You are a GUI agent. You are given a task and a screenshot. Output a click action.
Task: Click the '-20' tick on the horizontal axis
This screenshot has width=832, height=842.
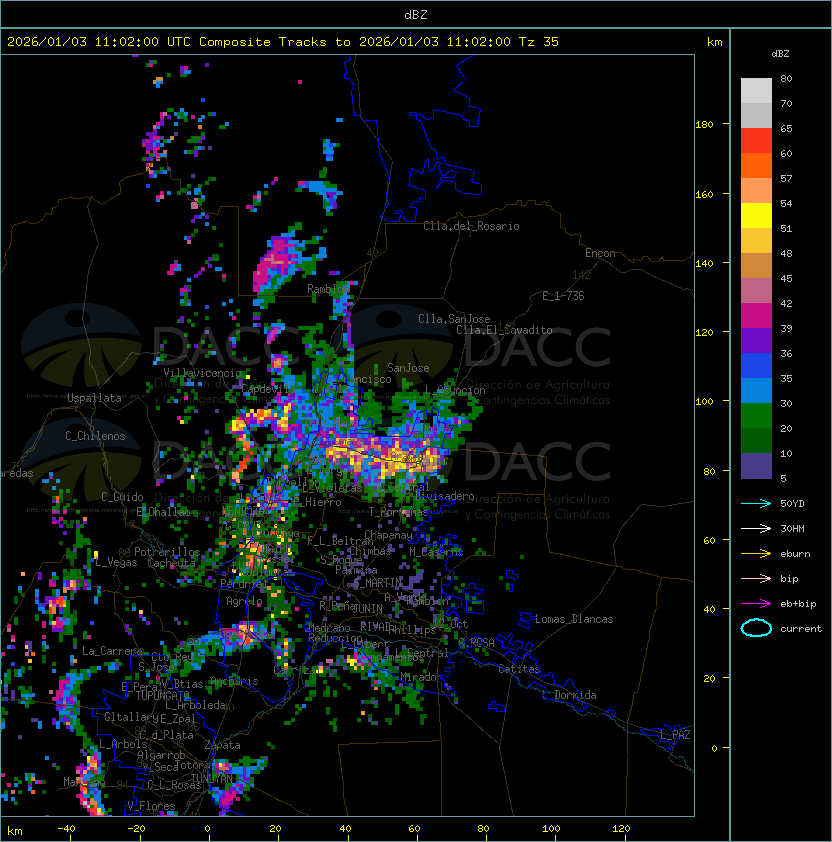pyautogui.click(x=136, y=829)
